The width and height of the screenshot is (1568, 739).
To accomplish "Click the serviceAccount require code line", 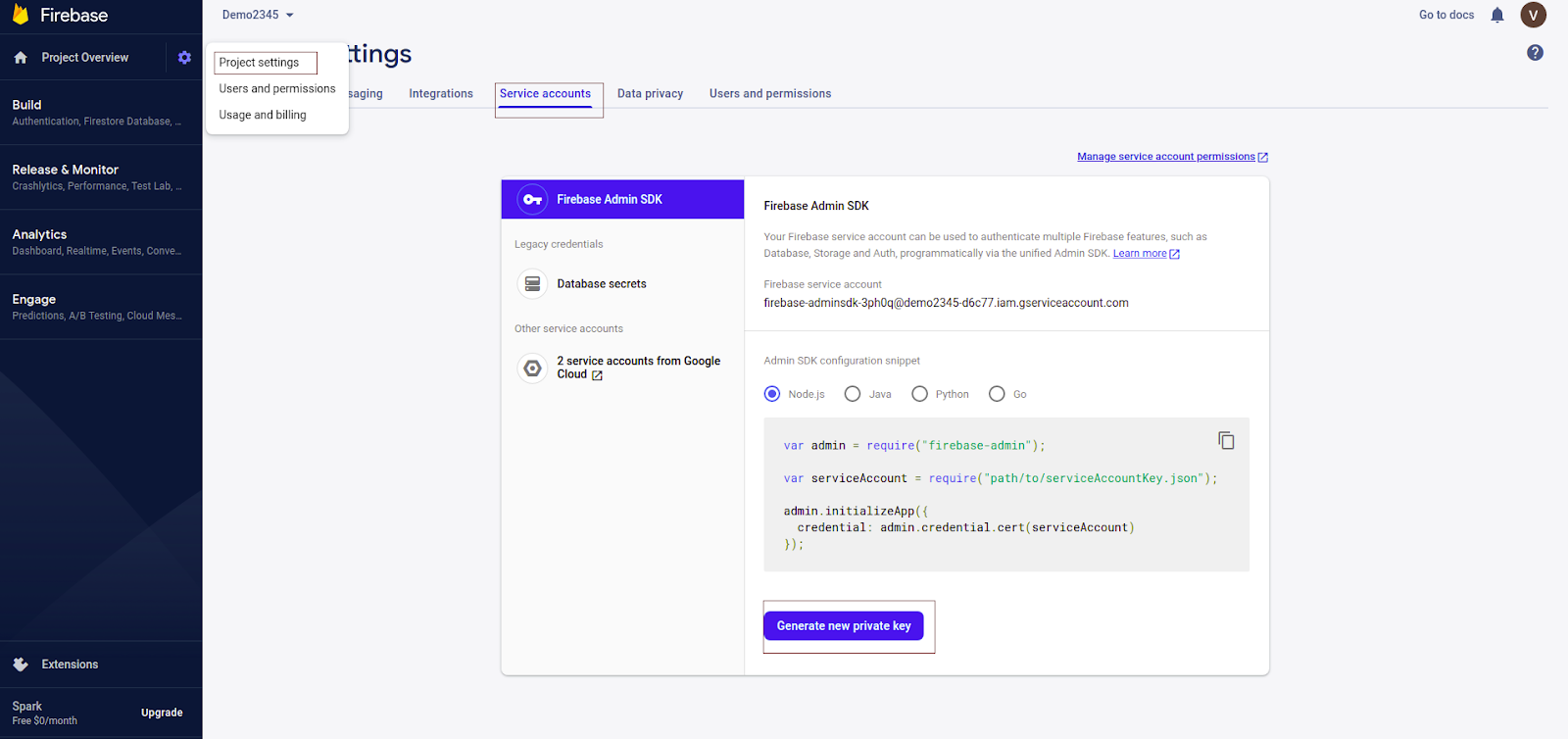I will point(1001,478).
